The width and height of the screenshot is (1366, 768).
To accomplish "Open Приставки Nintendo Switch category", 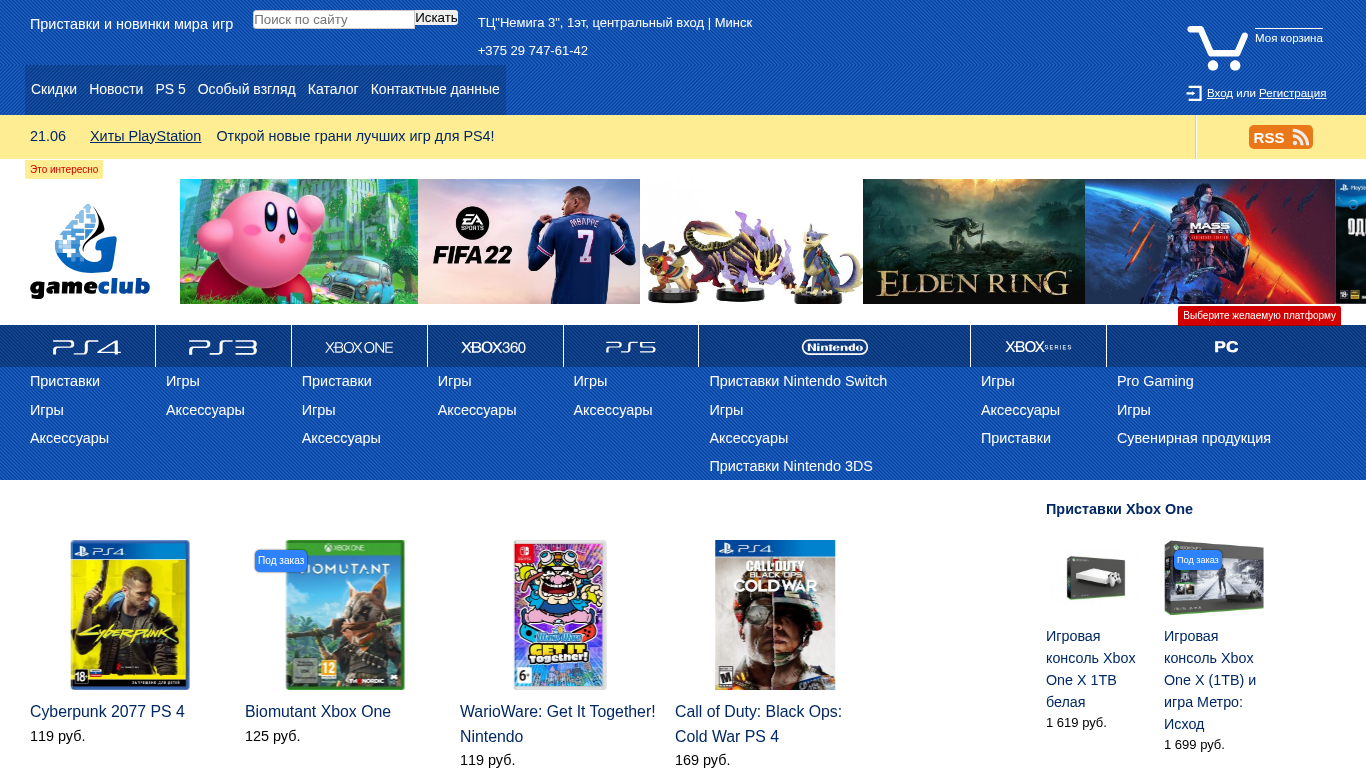I will (x=798, y=381).
